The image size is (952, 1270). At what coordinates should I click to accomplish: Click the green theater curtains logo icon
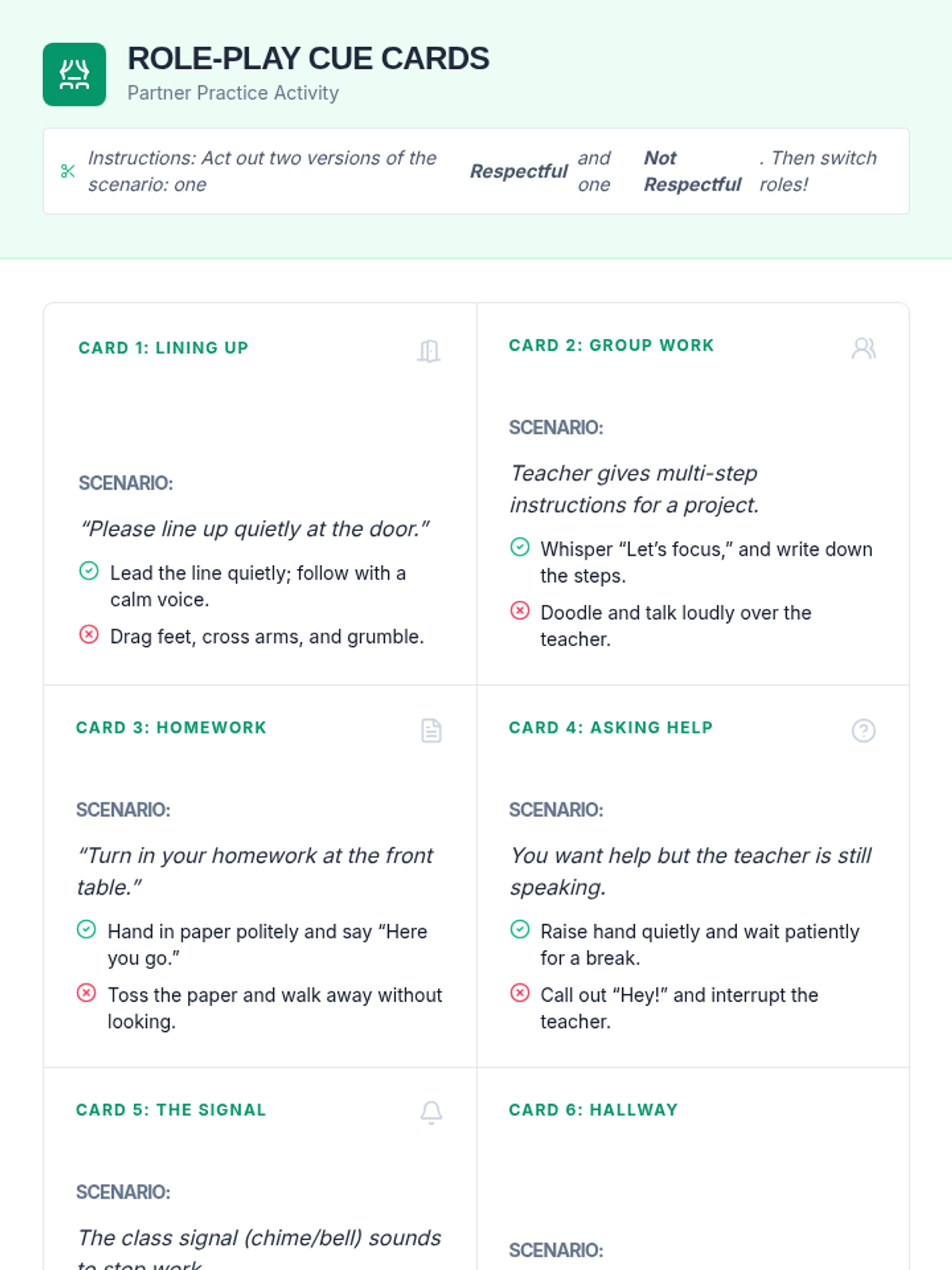(75, 75)
